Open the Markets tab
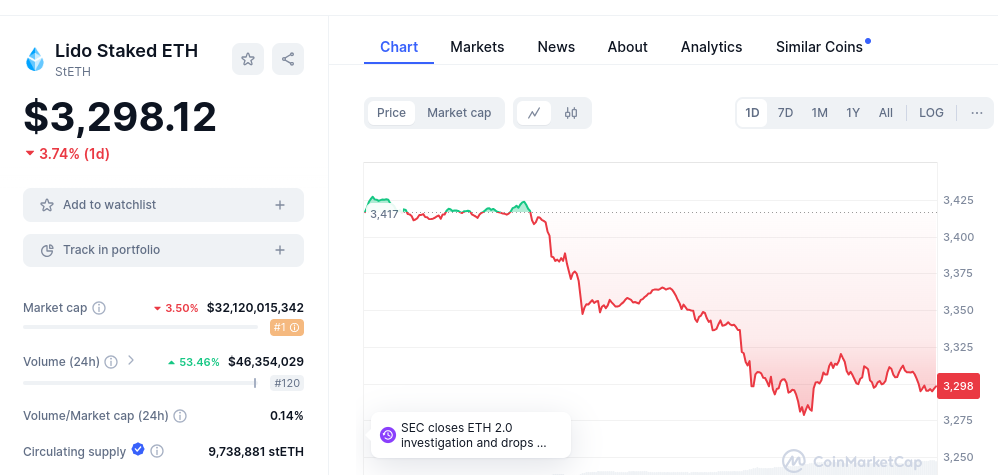998x475 pixels. click(x=477, y=47)
